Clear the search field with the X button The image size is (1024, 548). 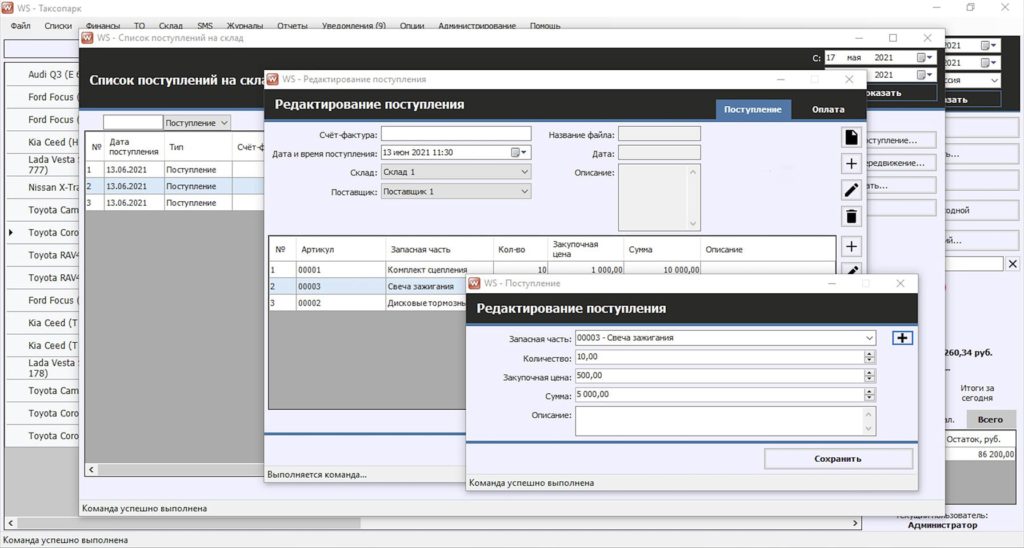tap(1012, 264)
